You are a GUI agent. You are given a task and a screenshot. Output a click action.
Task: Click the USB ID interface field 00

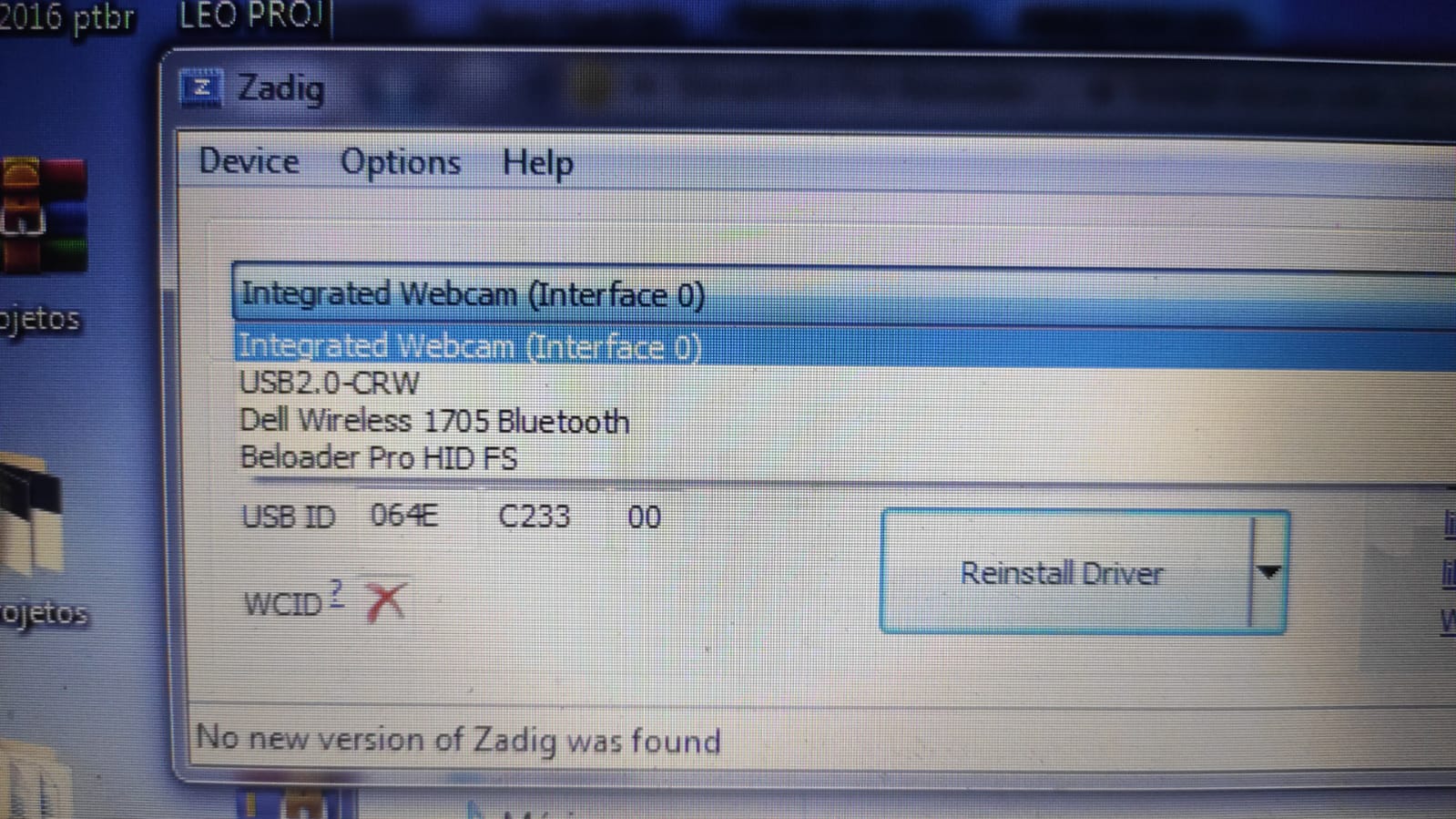[x=644, y=517]
